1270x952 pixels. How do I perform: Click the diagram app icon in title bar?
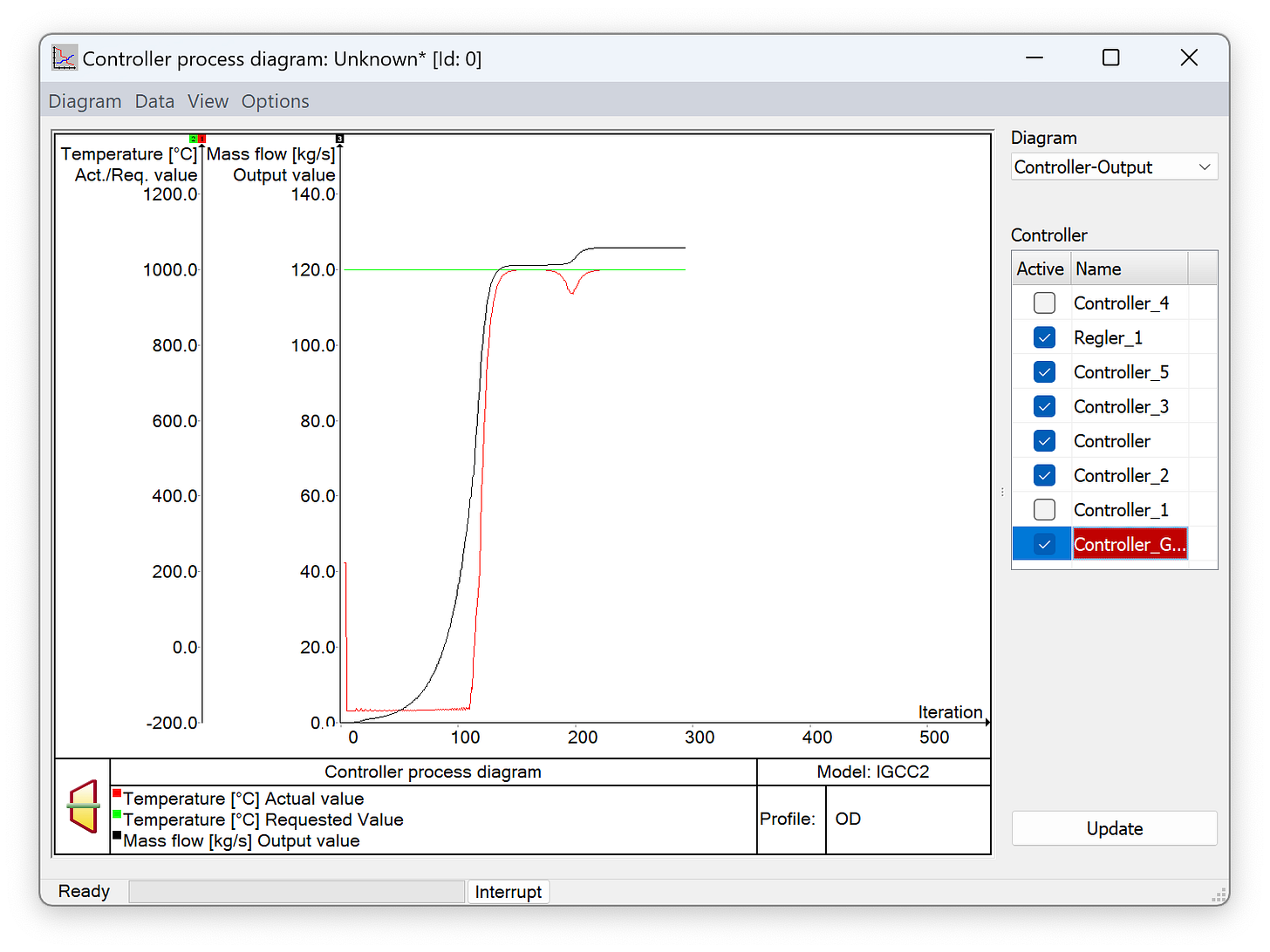(64, 58)
